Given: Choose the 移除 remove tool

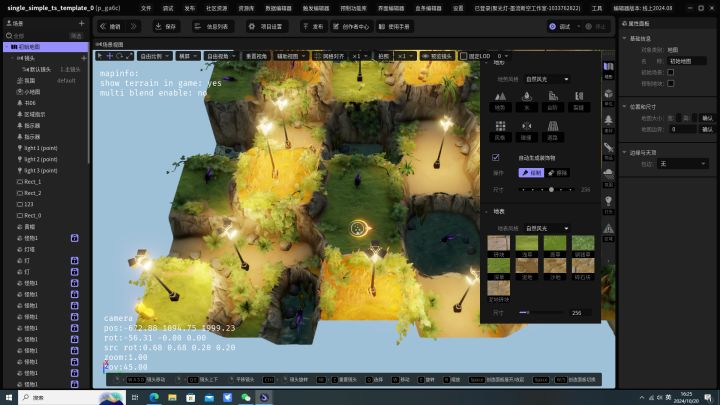Looking at the screenshot, I should [x=557, y=173].
